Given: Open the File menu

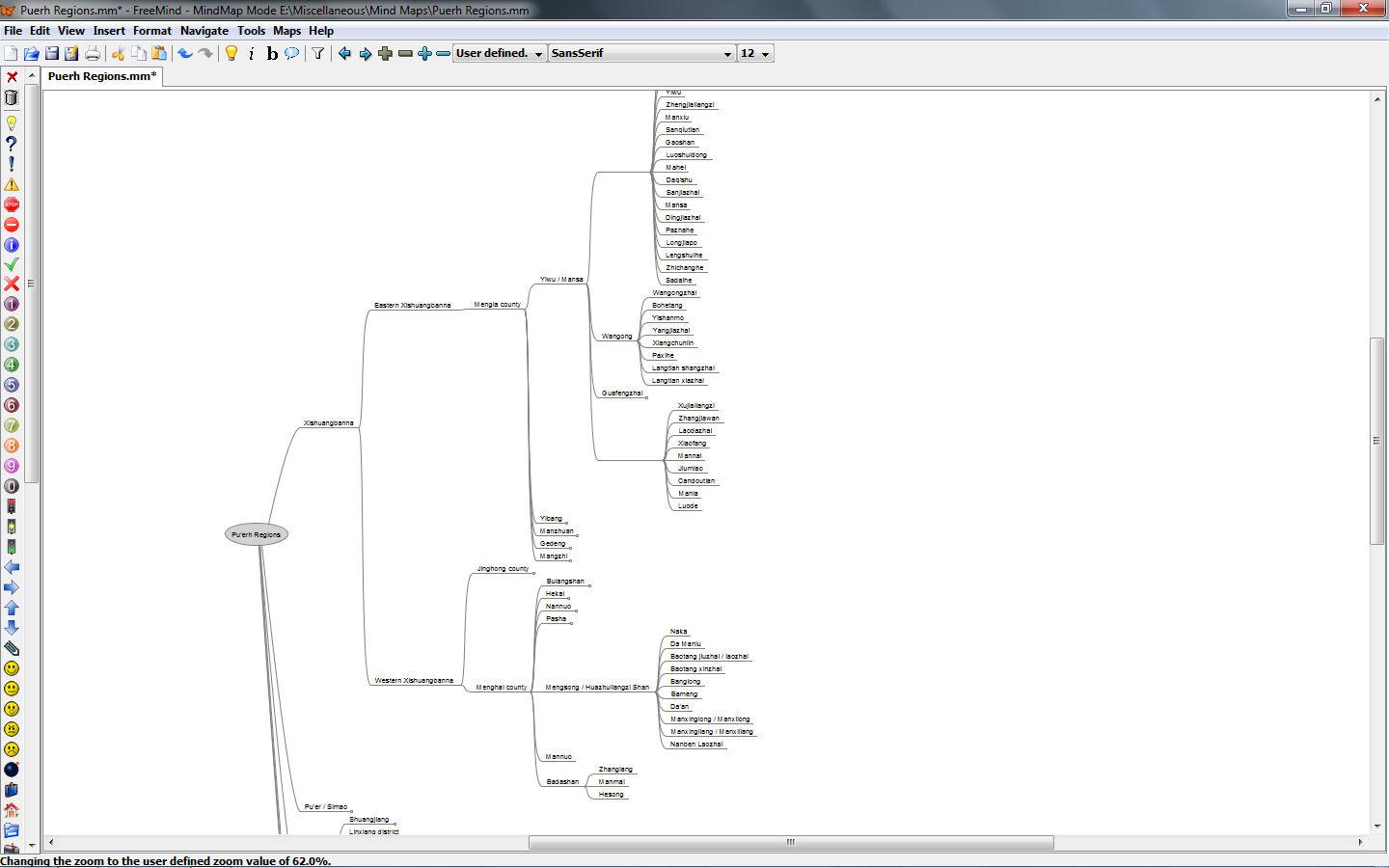Looking at the screenshot, I should click(13, 31).
